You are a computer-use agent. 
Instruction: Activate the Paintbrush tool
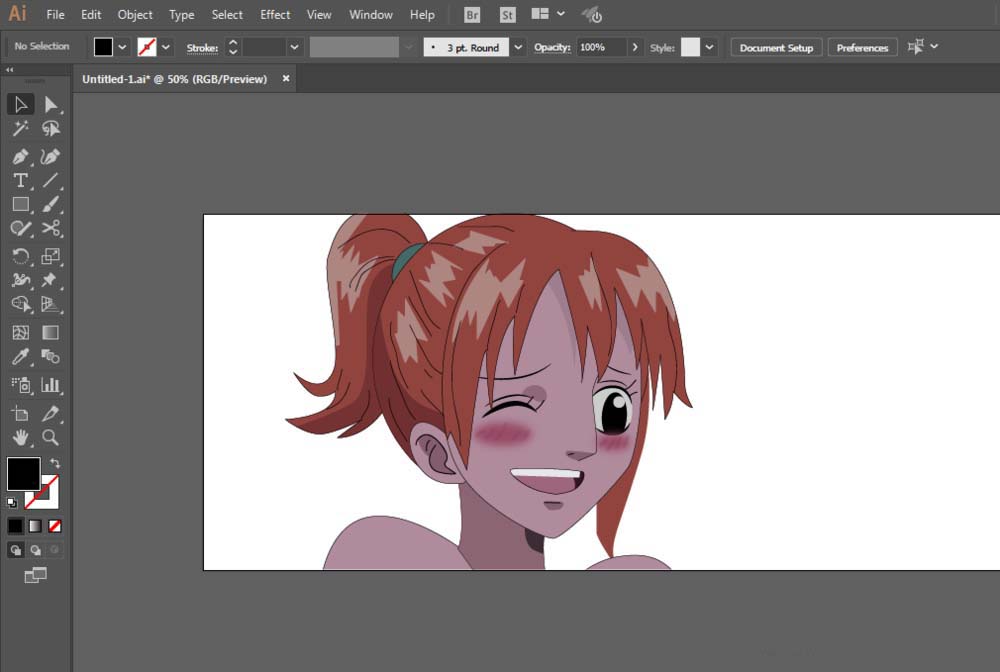click(x=50, y=204)
